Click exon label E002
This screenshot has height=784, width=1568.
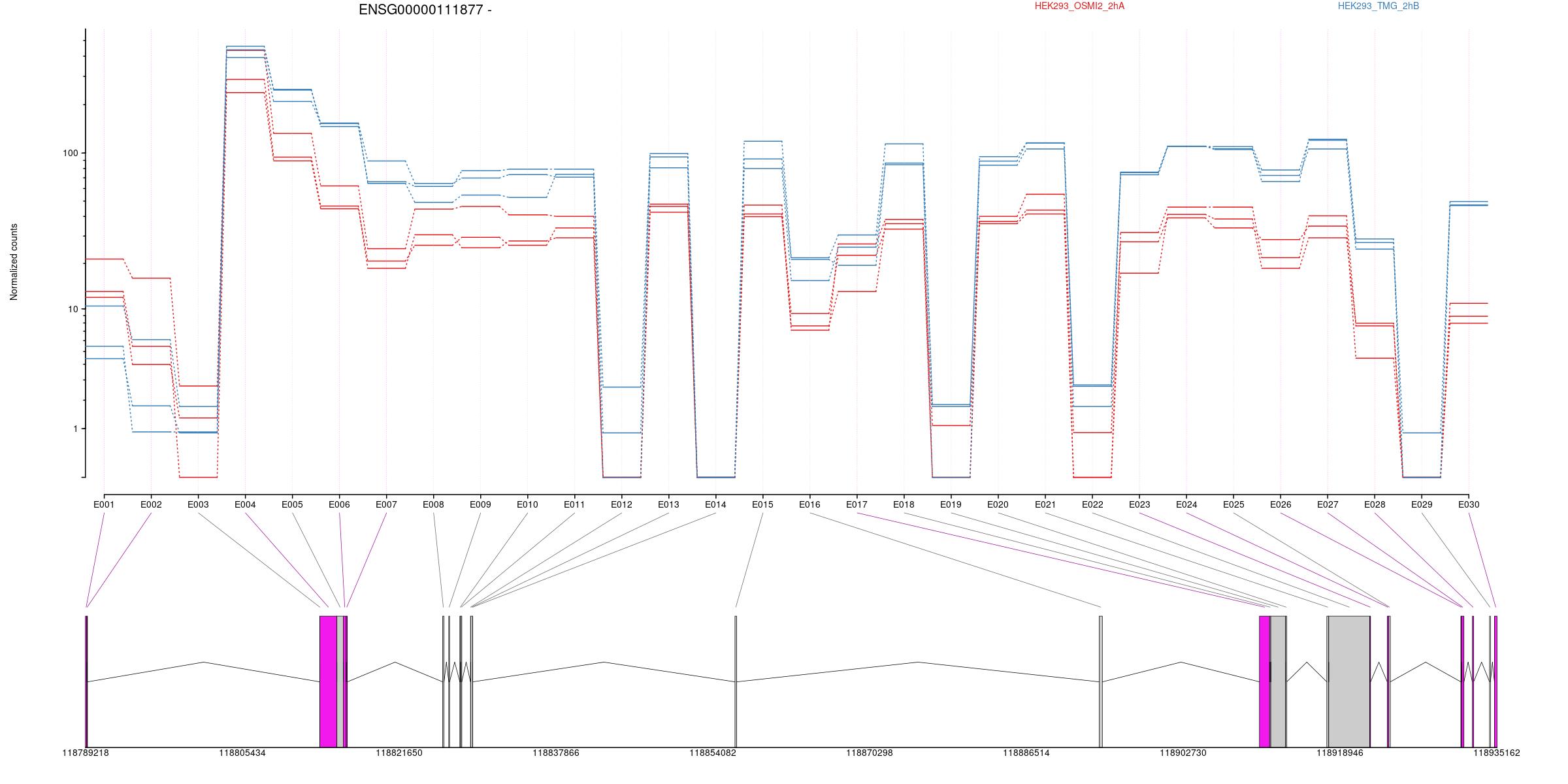coord(151,504)
